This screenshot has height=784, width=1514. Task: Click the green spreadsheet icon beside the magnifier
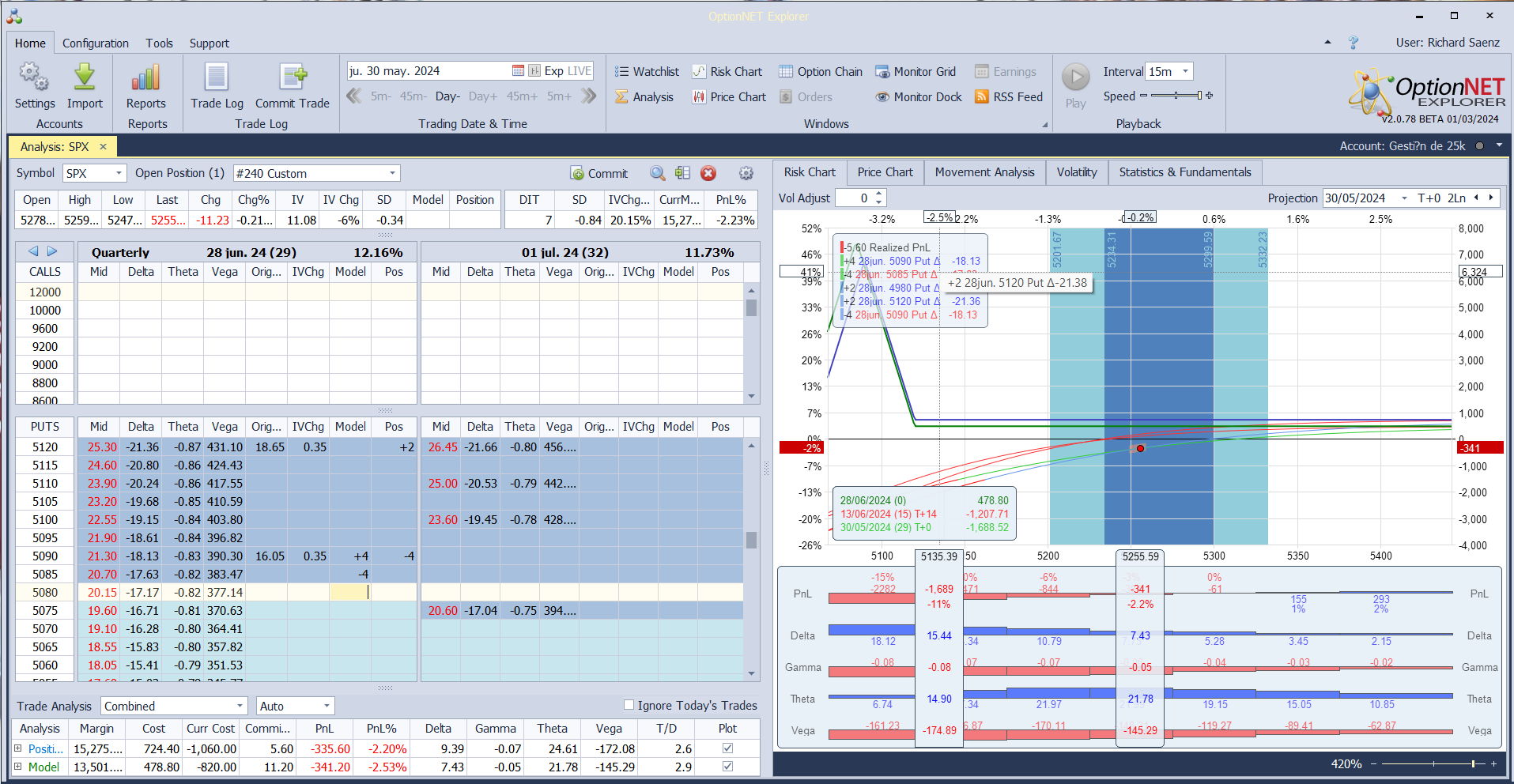[x=683, y=173]
